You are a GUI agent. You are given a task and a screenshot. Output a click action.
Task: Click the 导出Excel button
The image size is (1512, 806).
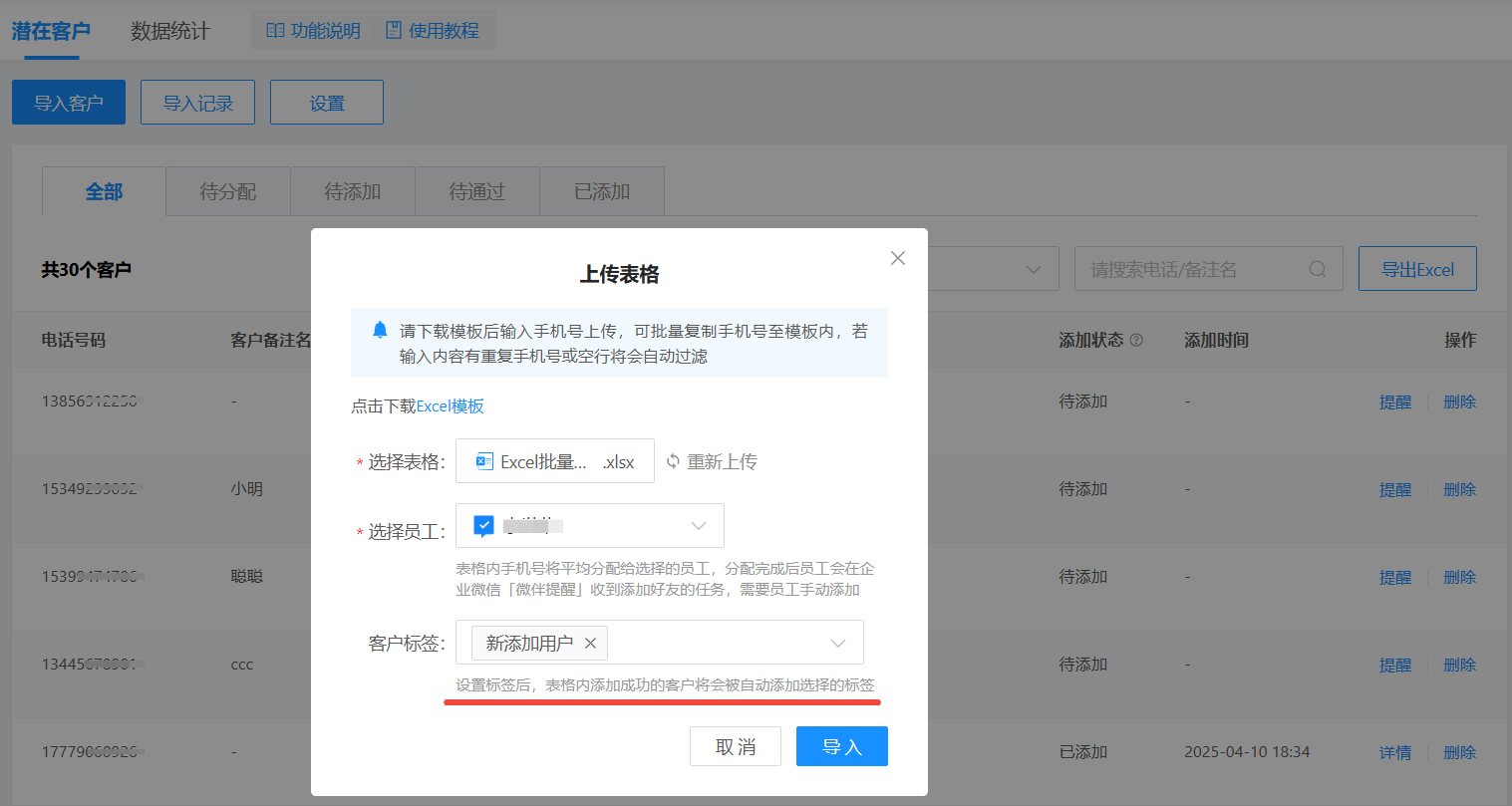pyautogui.click(x=1417, y=269)
